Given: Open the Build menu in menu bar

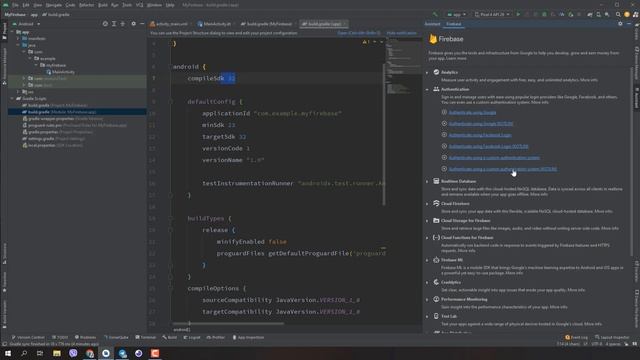Looking at the screenshot, I should click(x=102, y=5).
